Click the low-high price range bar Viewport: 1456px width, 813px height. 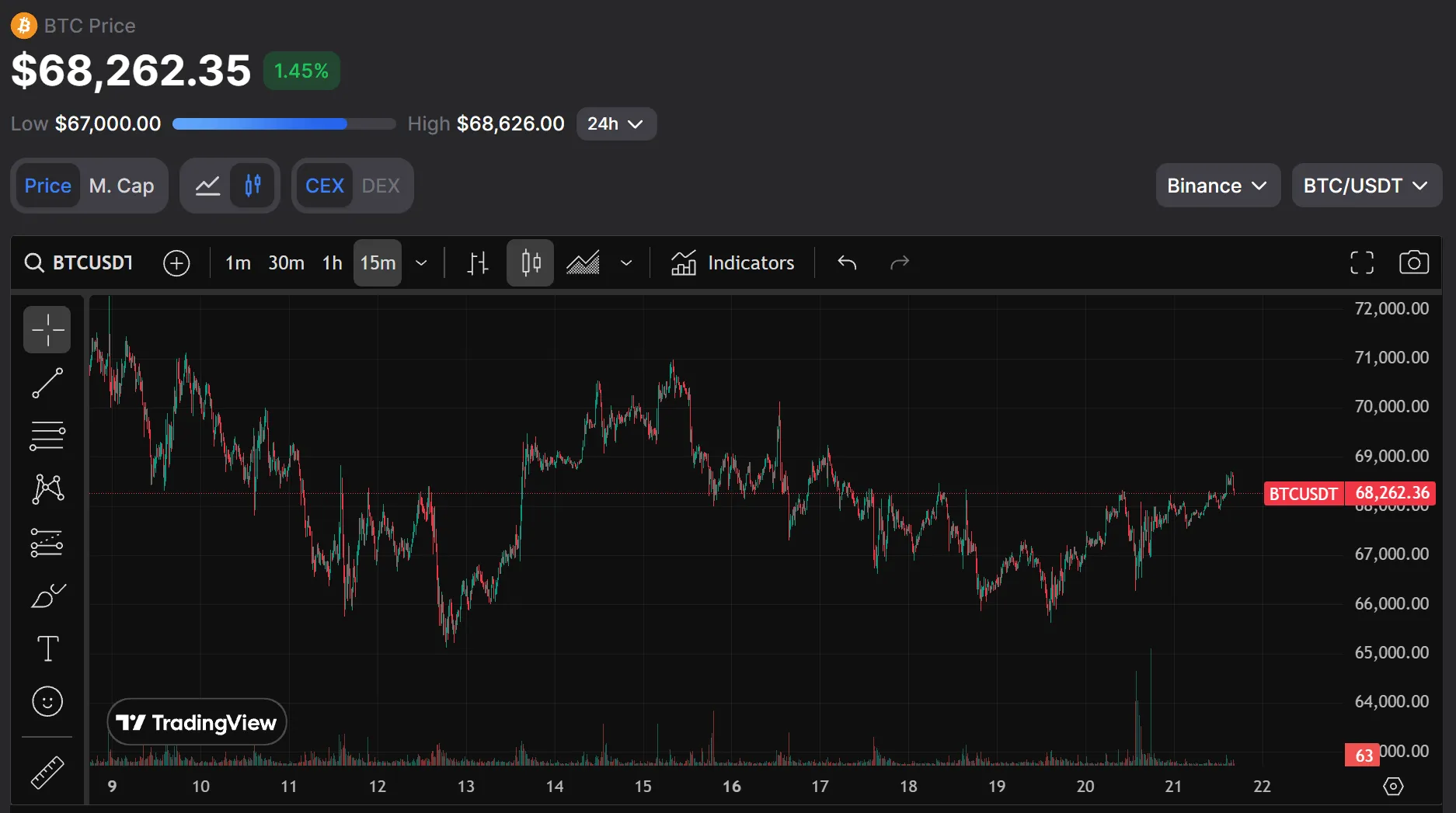(x=284, y=123)
